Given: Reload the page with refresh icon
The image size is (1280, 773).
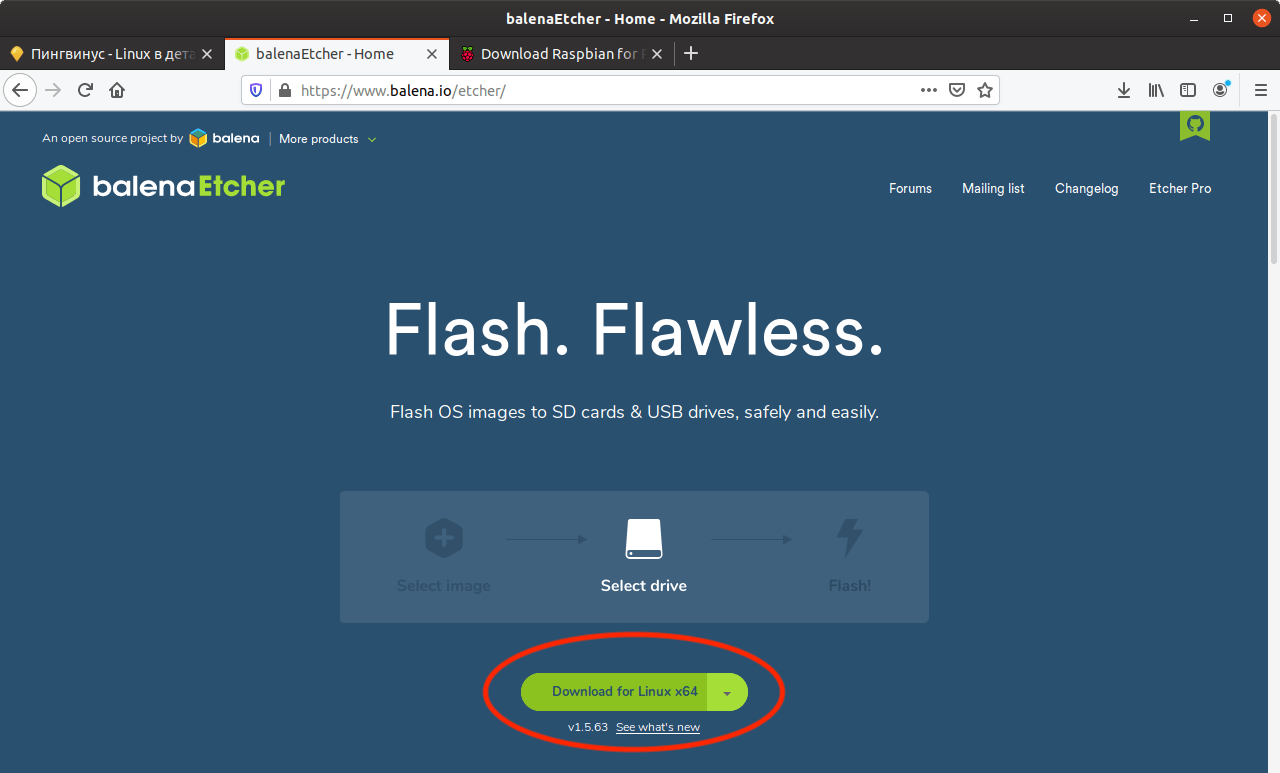Looking at the screenshot, I should click(85, 90).
